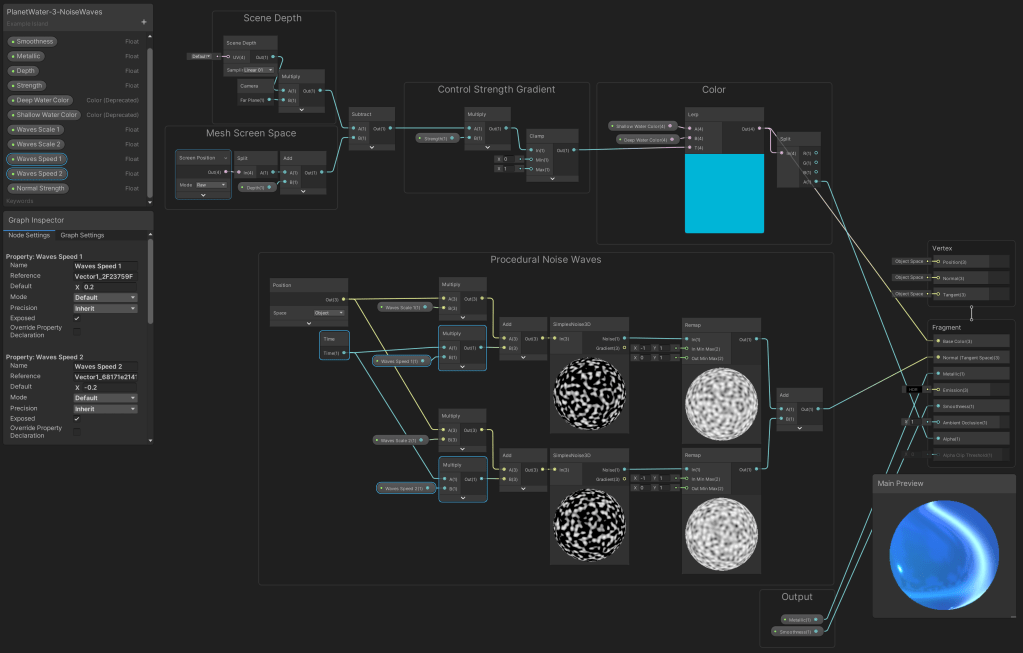Select the Normal Strength property pill
The image size is (1023, 653).
(x=41, y=188)
